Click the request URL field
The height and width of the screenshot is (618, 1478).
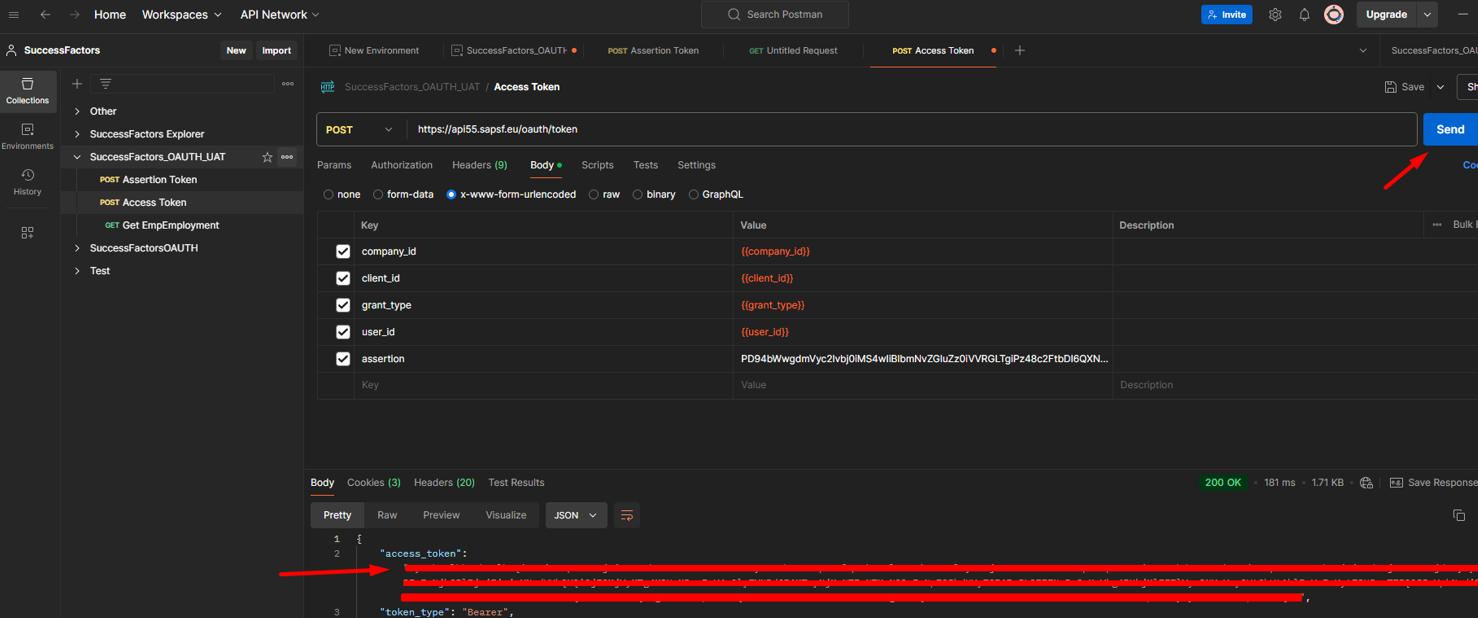click(911, 130)
